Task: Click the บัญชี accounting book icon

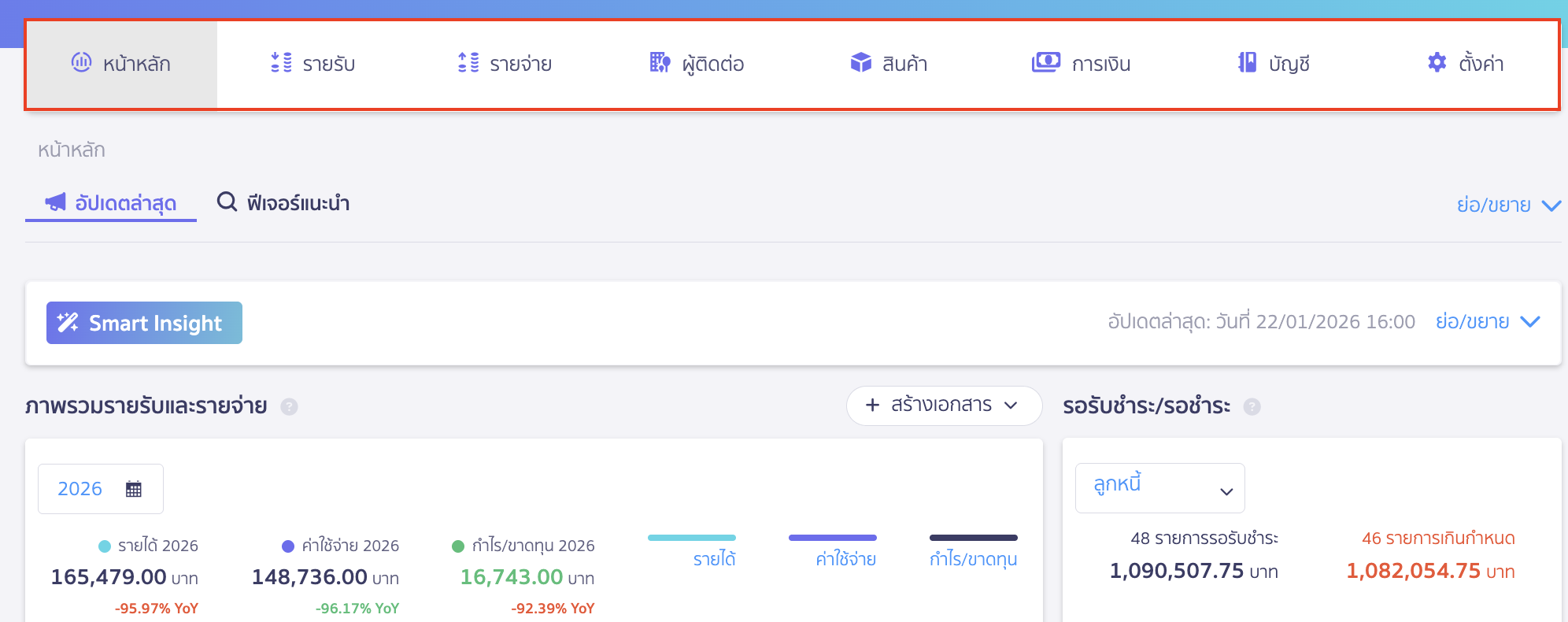Action: click(1247, 62)
